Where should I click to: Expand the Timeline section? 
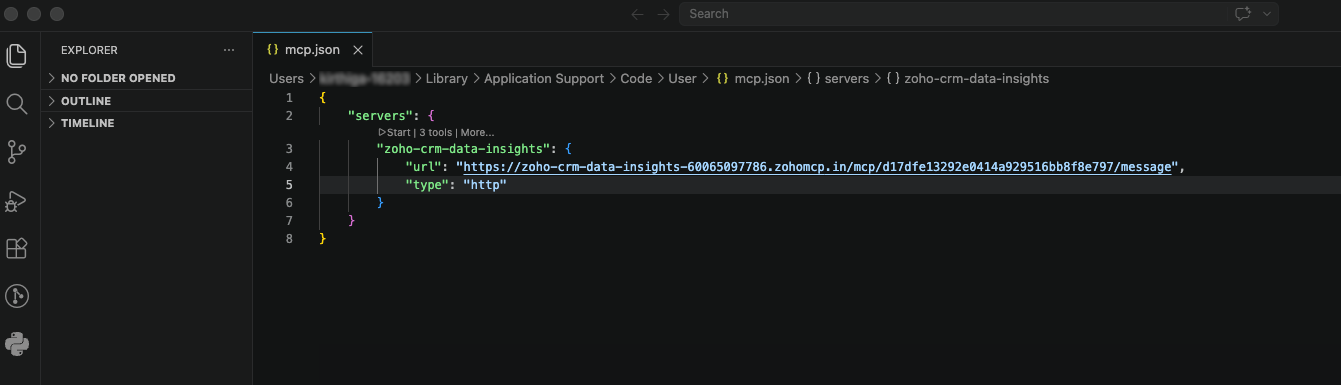(147, 123)
